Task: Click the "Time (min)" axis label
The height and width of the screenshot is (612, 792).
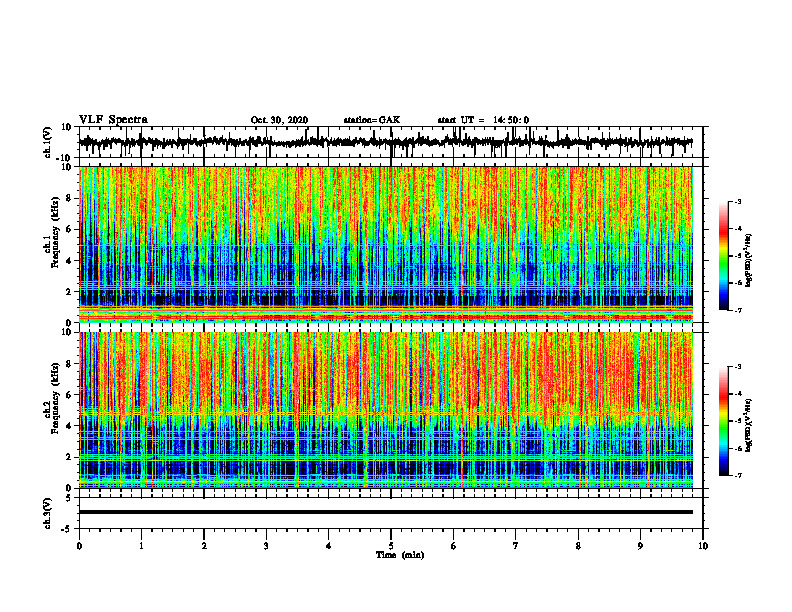Action: coord(400,555)
